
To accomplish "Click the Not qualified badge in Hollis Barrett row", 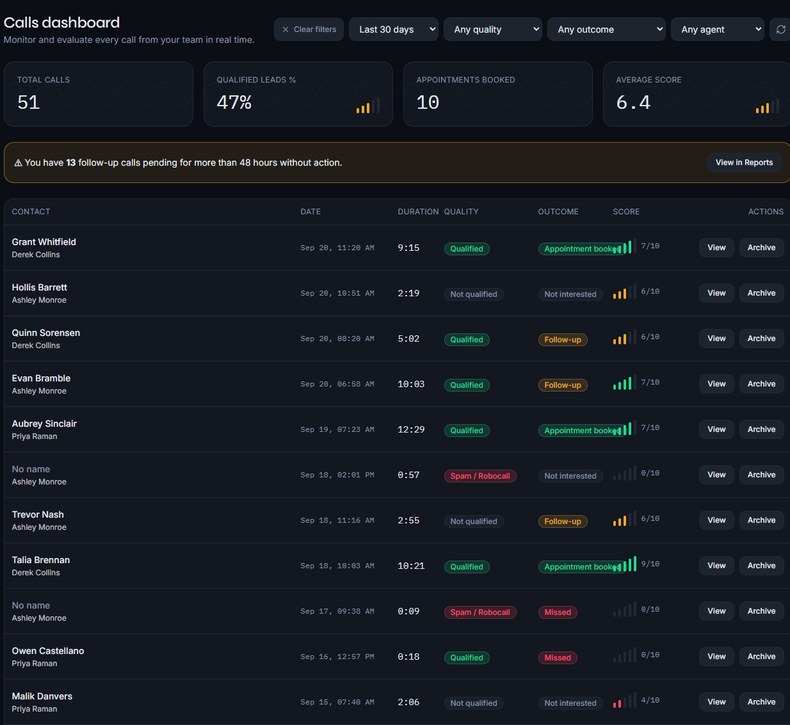I will click(474, 294).
